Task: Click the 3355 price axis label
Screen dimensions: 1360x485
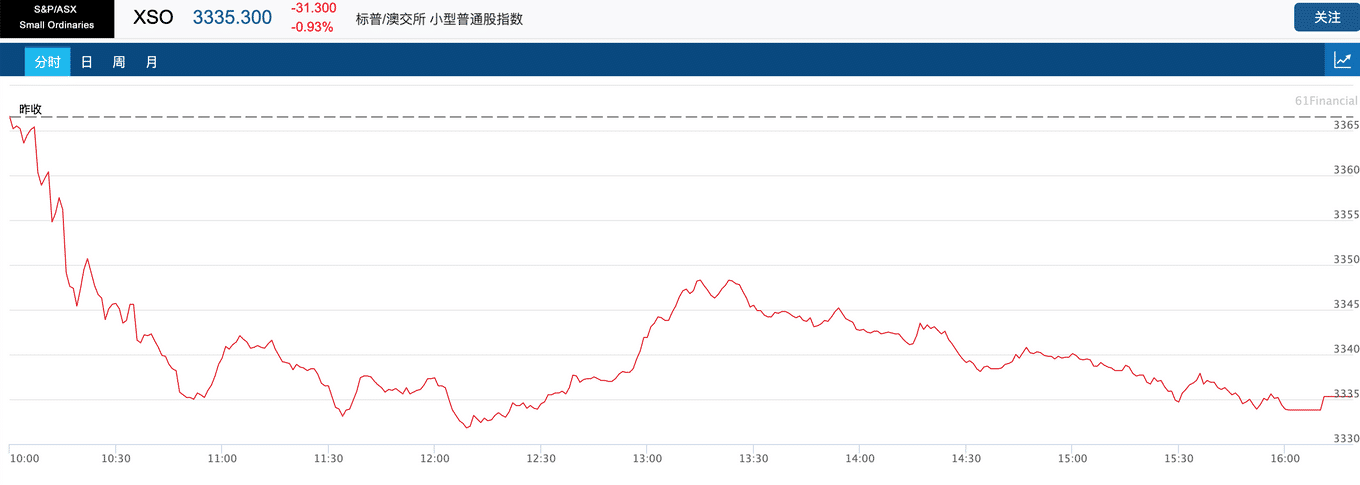Action: tap(1346, 215)
